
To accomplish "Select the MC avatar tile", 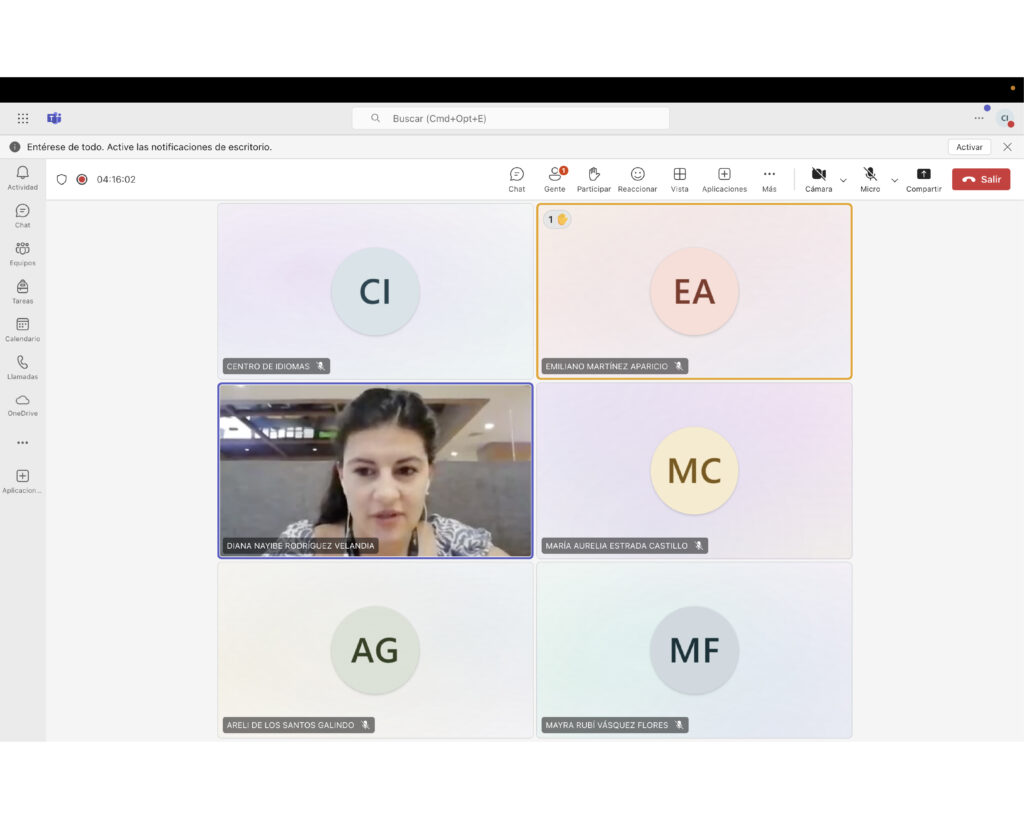I will (x=694, y=470).
